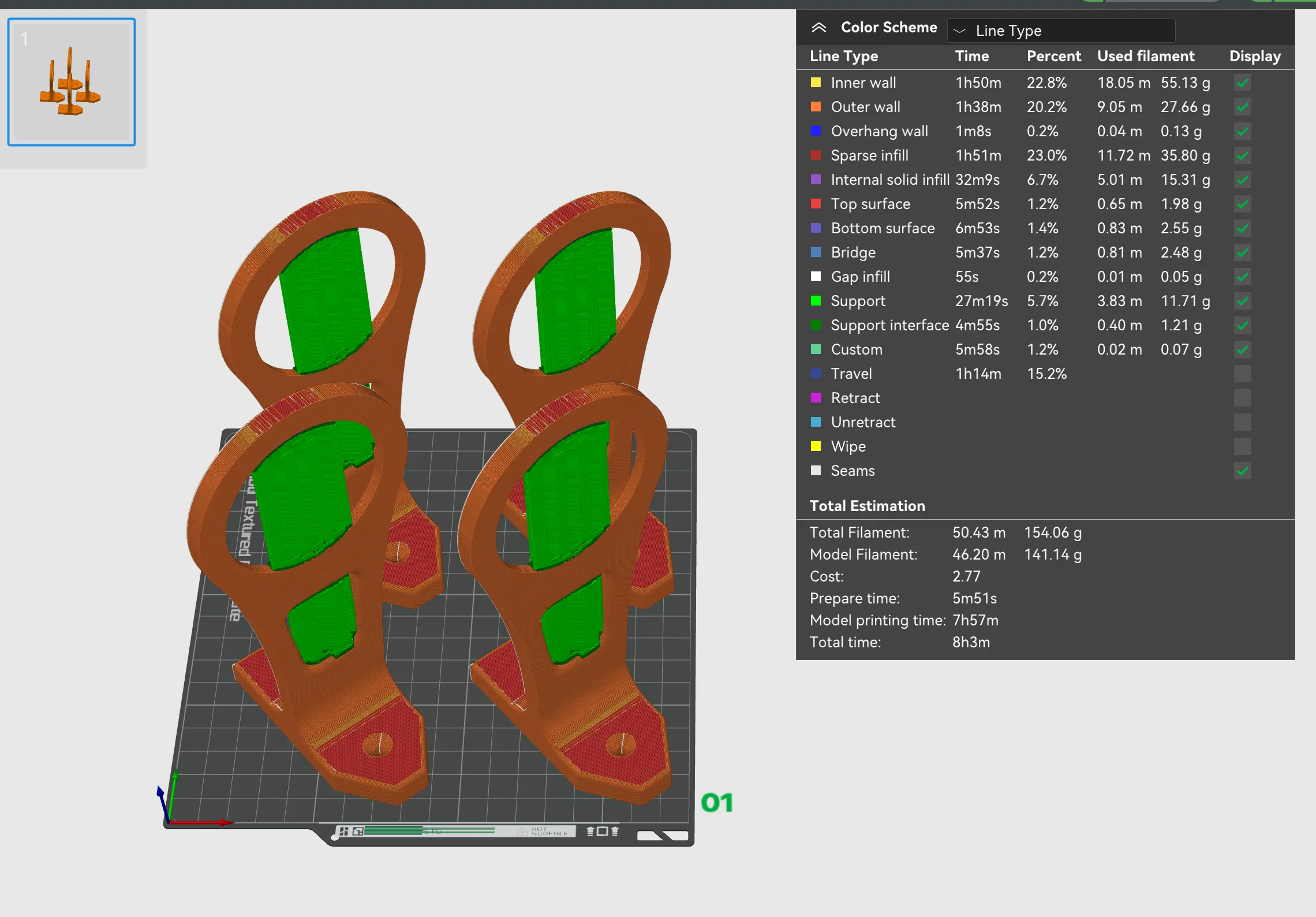Click the magenta Retract color swatch

point(816,398)
